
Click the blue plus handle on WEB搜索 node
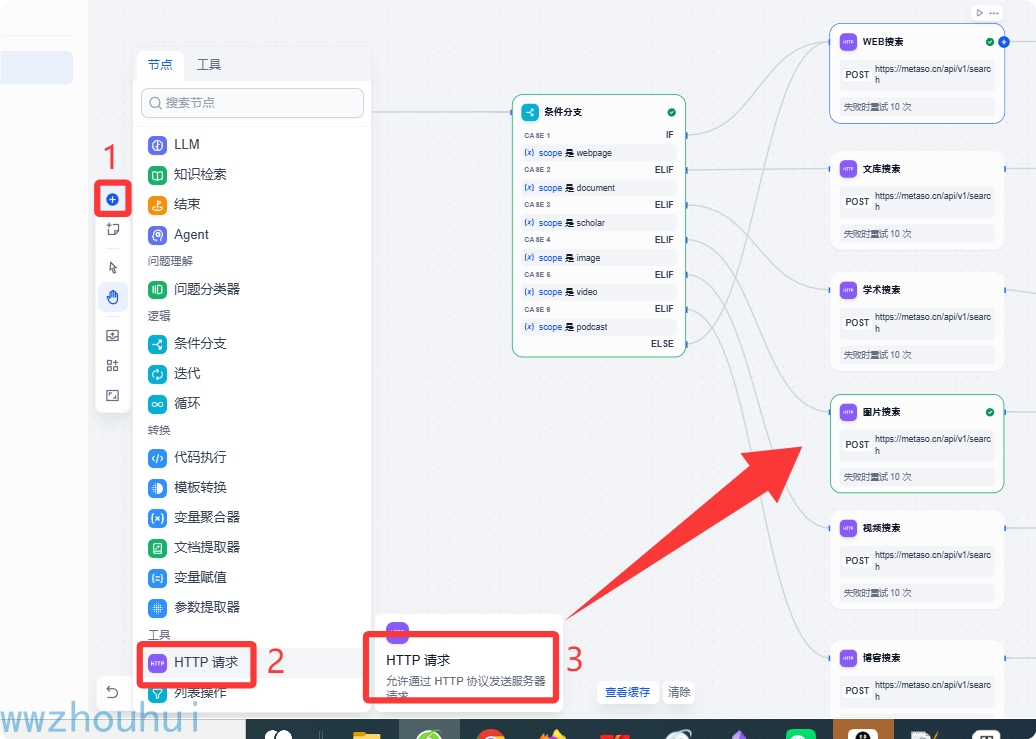(1004, 42)
